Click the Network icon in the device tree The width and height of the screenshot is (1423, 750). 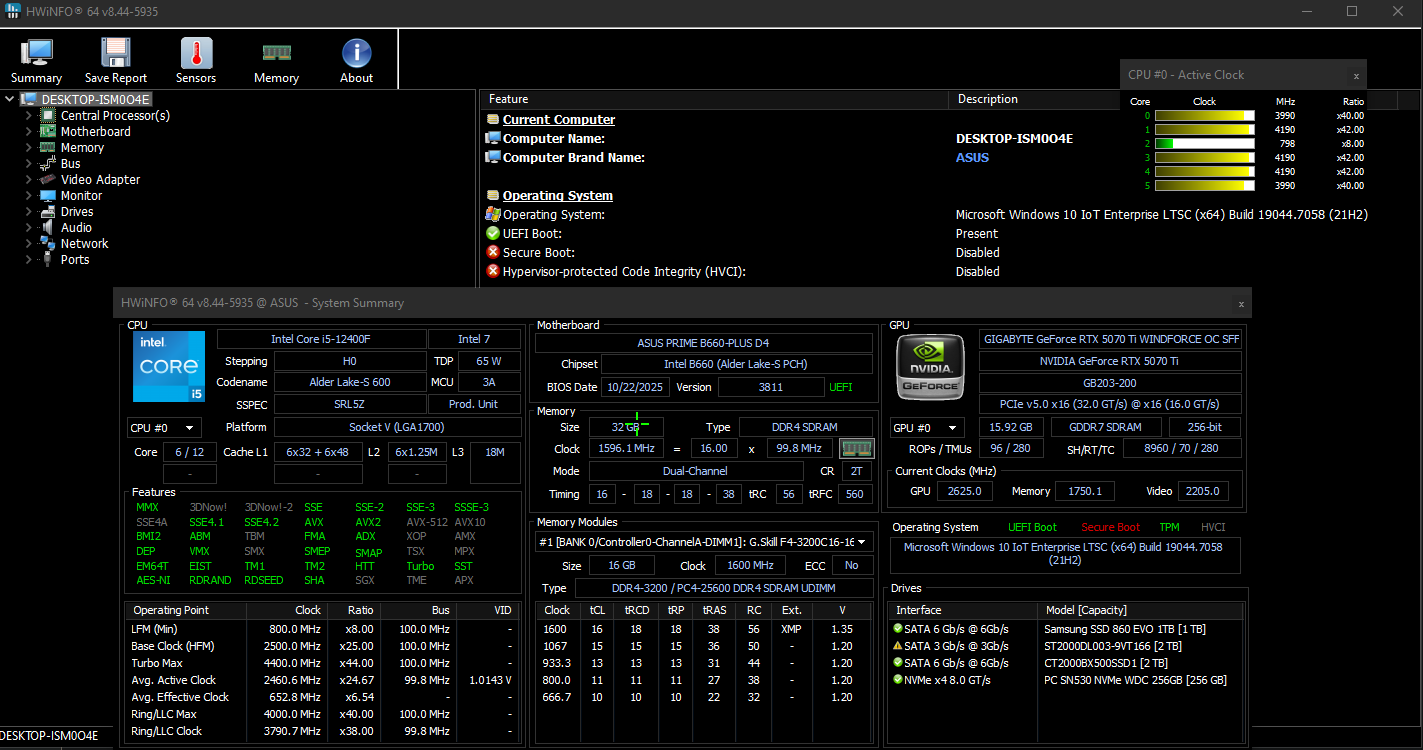click(47, 244)
